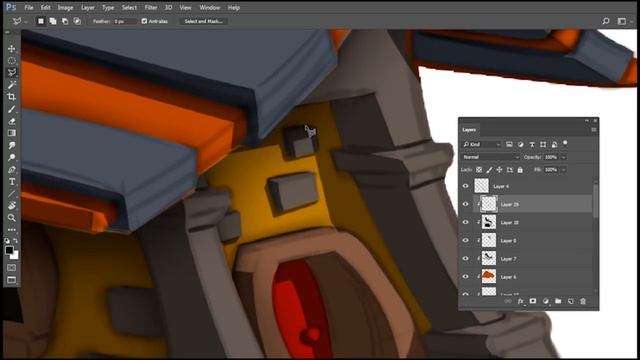Image resolution: width=640 pixels, height=360 pixels.
Task: Select the Gradient tool
Action: click(11, 133)
